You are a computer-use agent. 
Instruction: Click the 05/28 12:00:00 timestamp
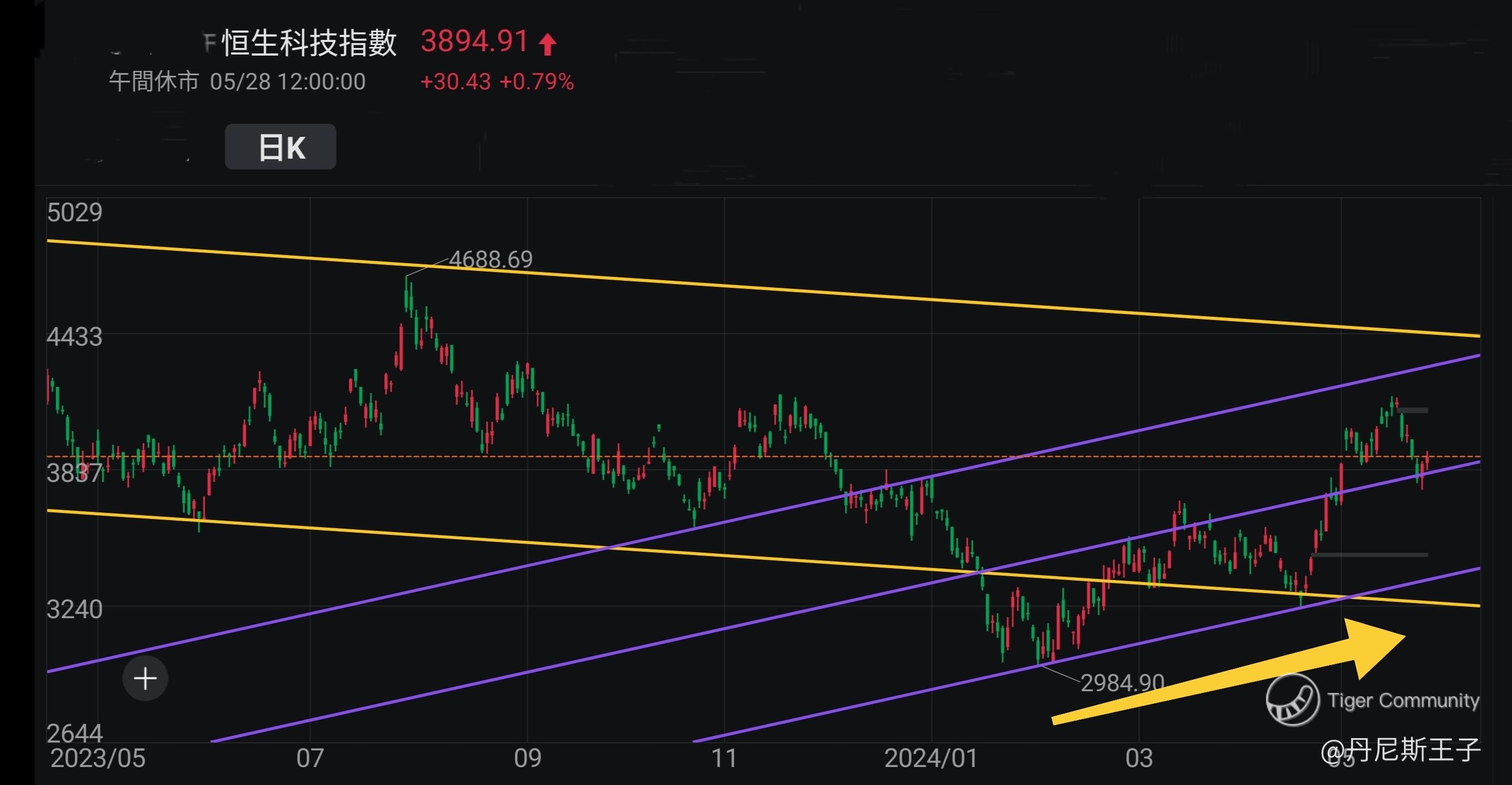click(x=287, y=82)
